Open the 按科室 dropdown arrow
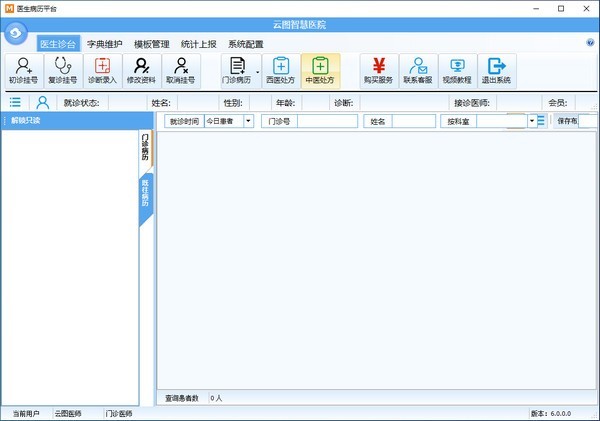This screenshot has height=421, width=600. point(532,121)
